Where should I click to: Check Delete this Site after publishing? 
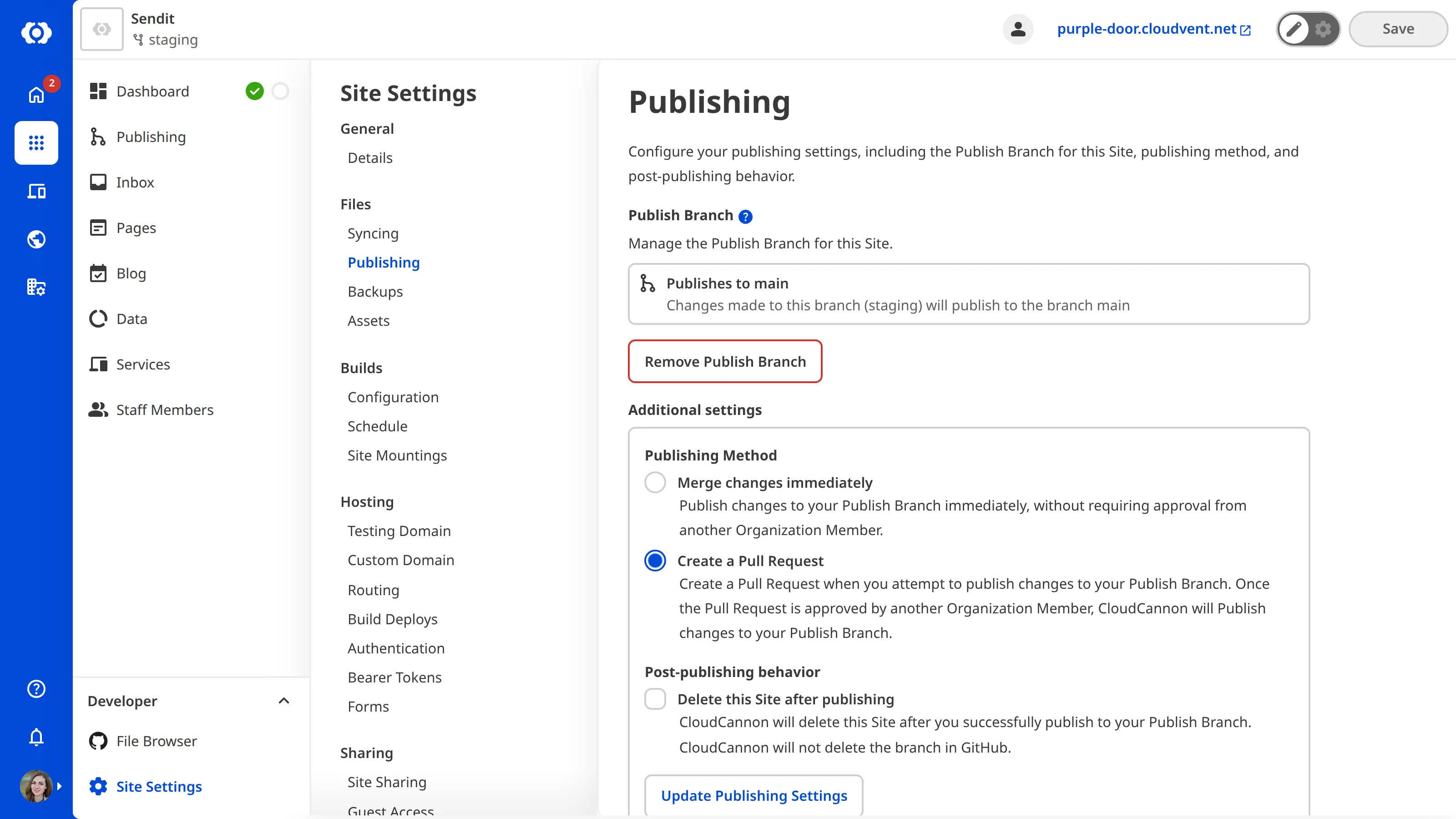pyautogui.click(x=655, y=698)
